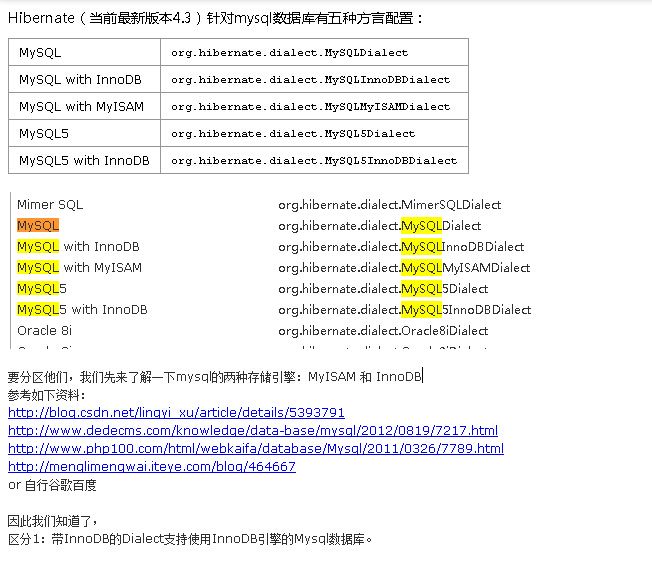The image size is (652, 561).
Task: Click 'org.hibernate.dialect.MySQL5Dialect' in the bordered table
Action: (293, 134)
